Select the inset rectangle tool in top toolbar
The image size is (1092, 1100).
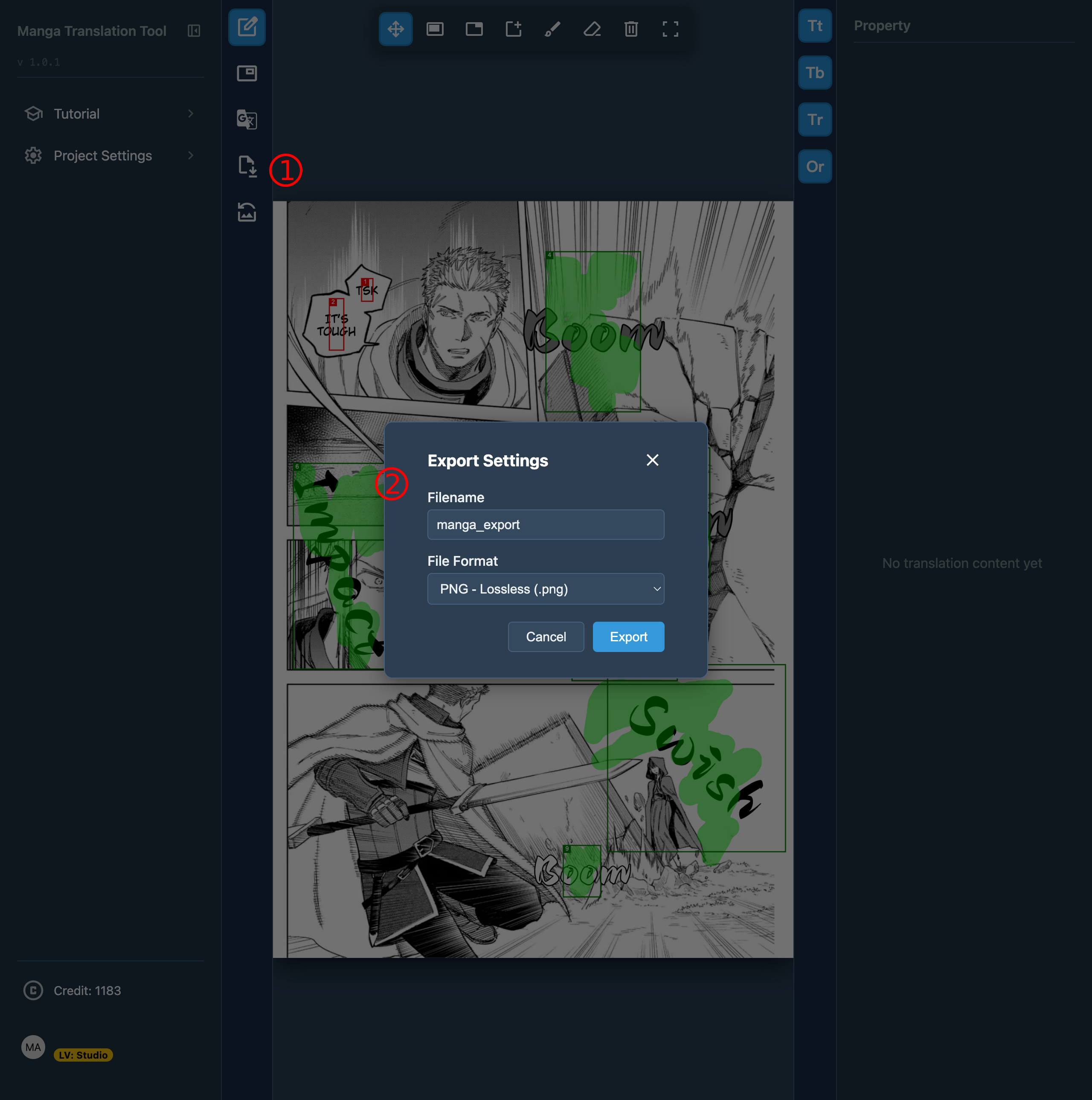474,29
